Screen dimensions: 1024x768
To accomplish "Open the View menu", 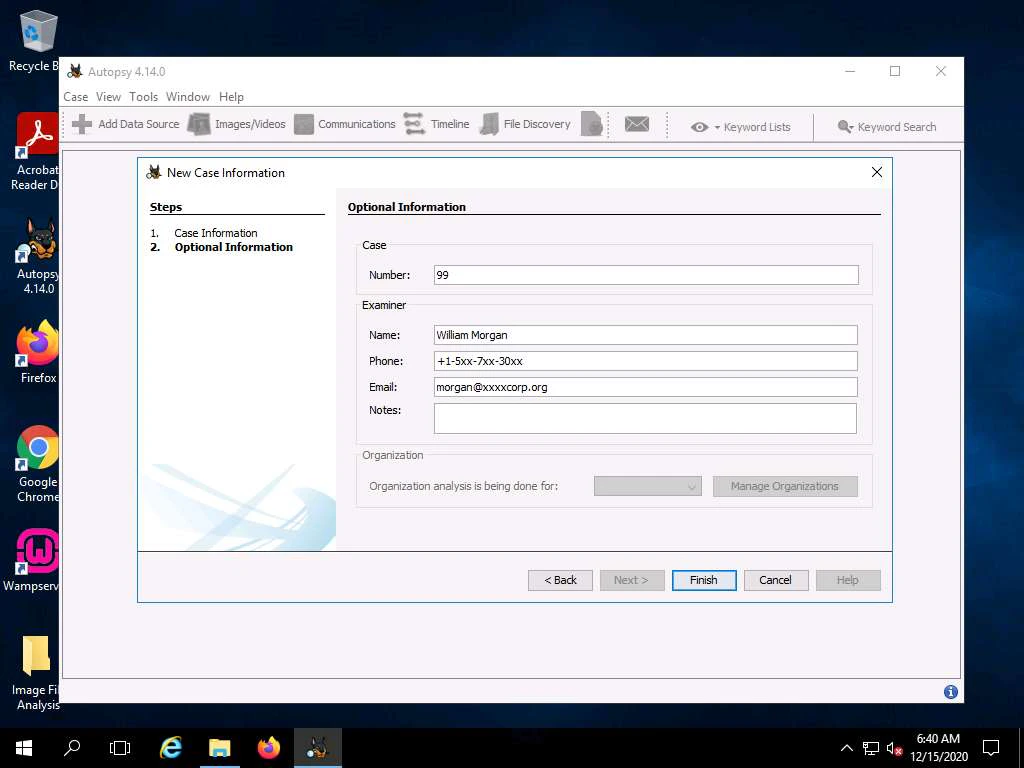I will pyautogui.click(x=108, y=97).
